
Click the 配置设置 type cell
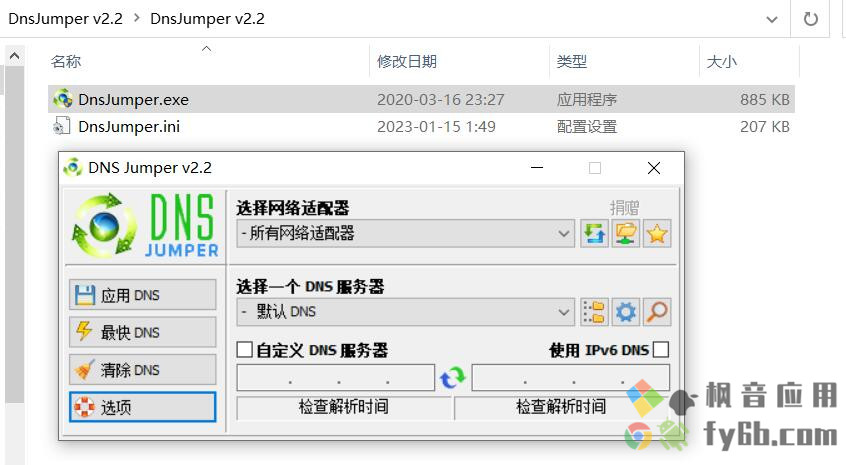[586, 126]
